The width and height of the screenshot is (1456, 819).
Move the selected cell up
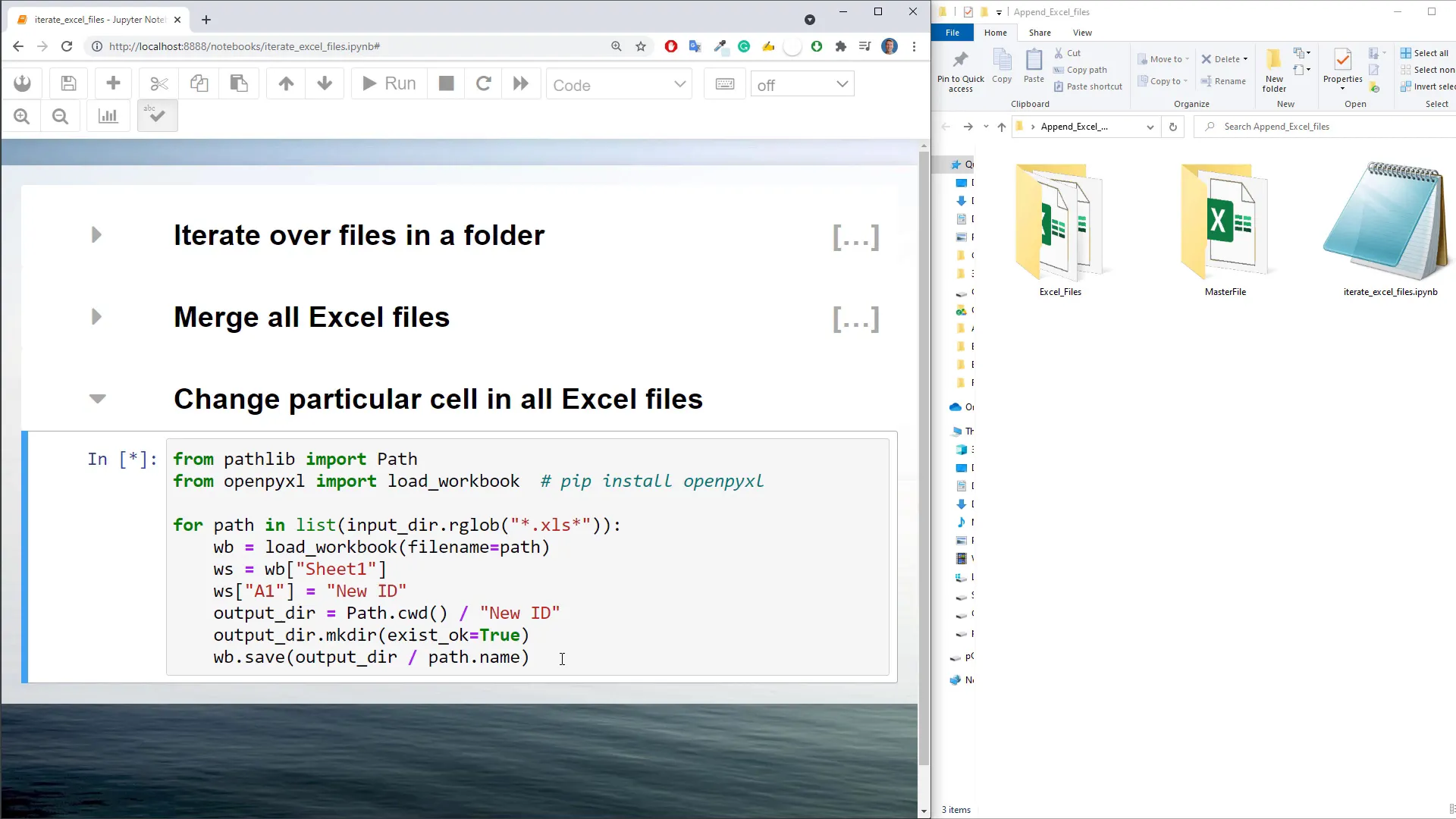coord(285,83)
